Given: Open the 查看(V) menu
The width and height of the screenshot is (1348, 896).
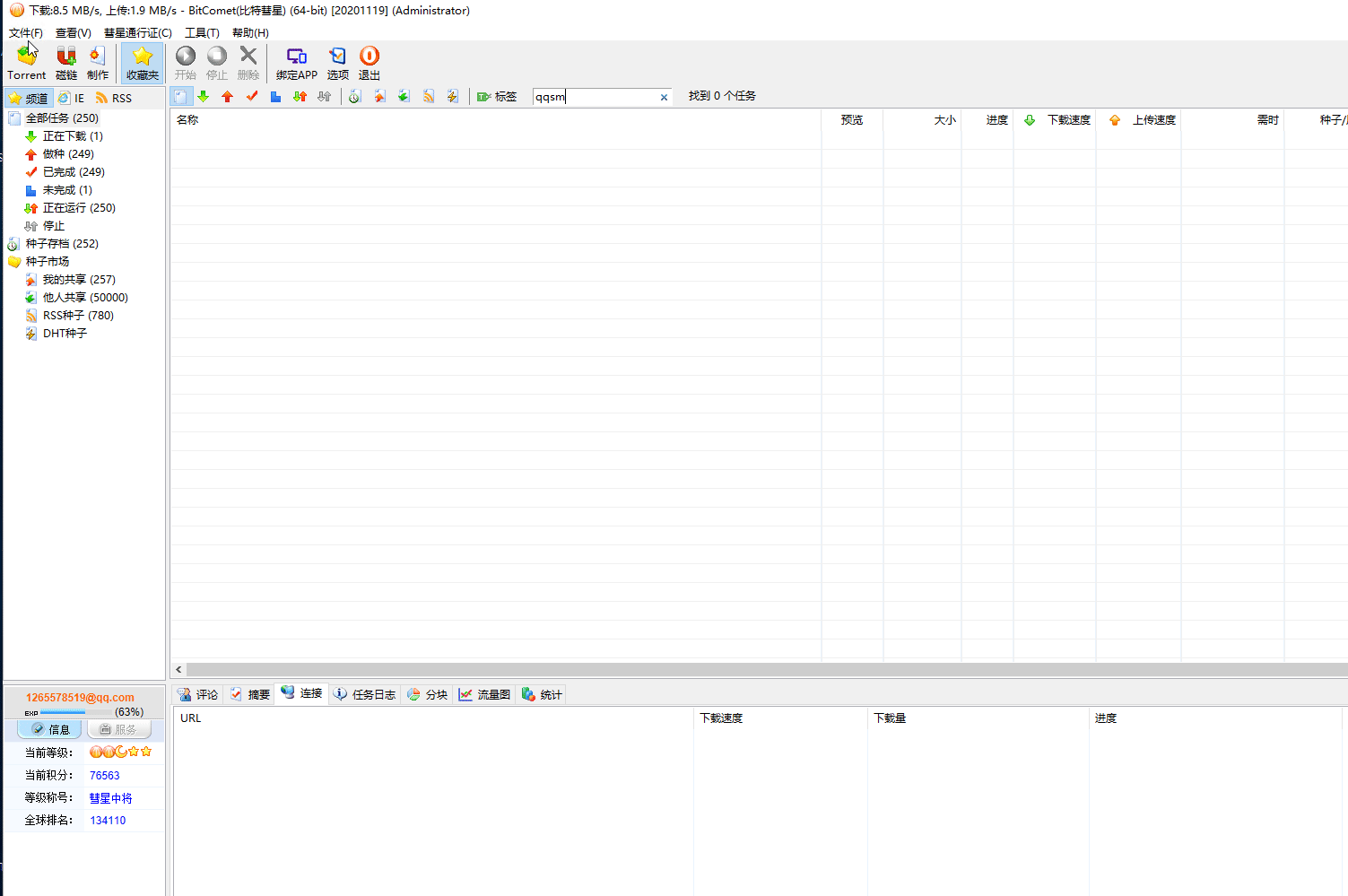Looking at the screenshot, I should pos(74,32).
